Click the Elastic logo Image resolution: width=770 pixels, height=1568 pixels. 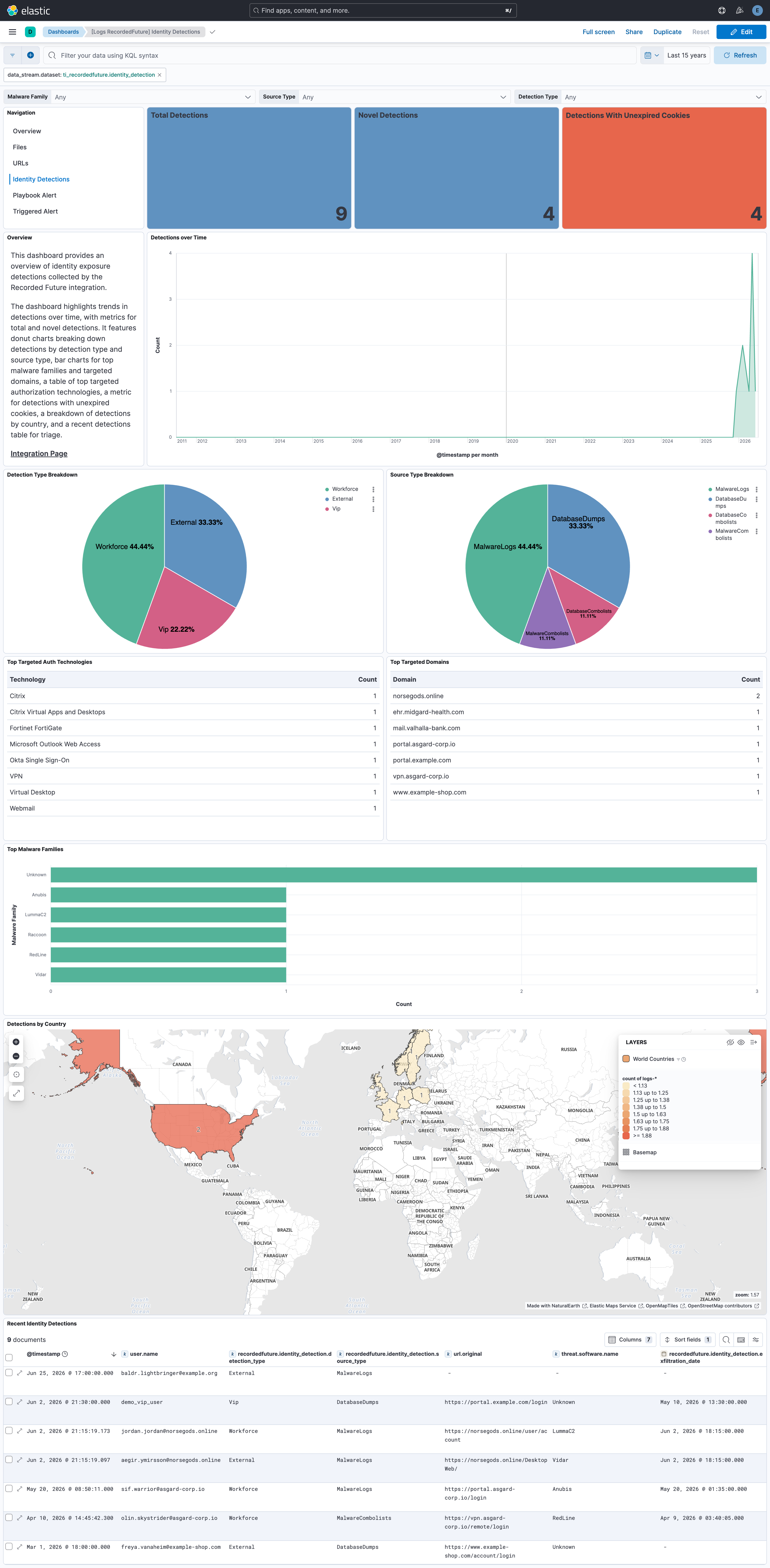[x=29, y=10]
